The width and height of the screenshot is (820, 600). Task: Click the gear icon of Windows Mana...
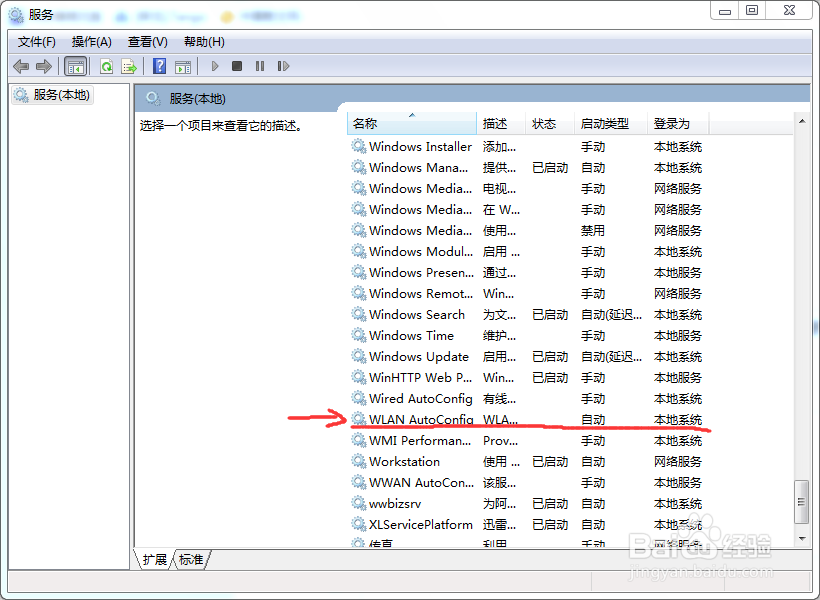359,167
